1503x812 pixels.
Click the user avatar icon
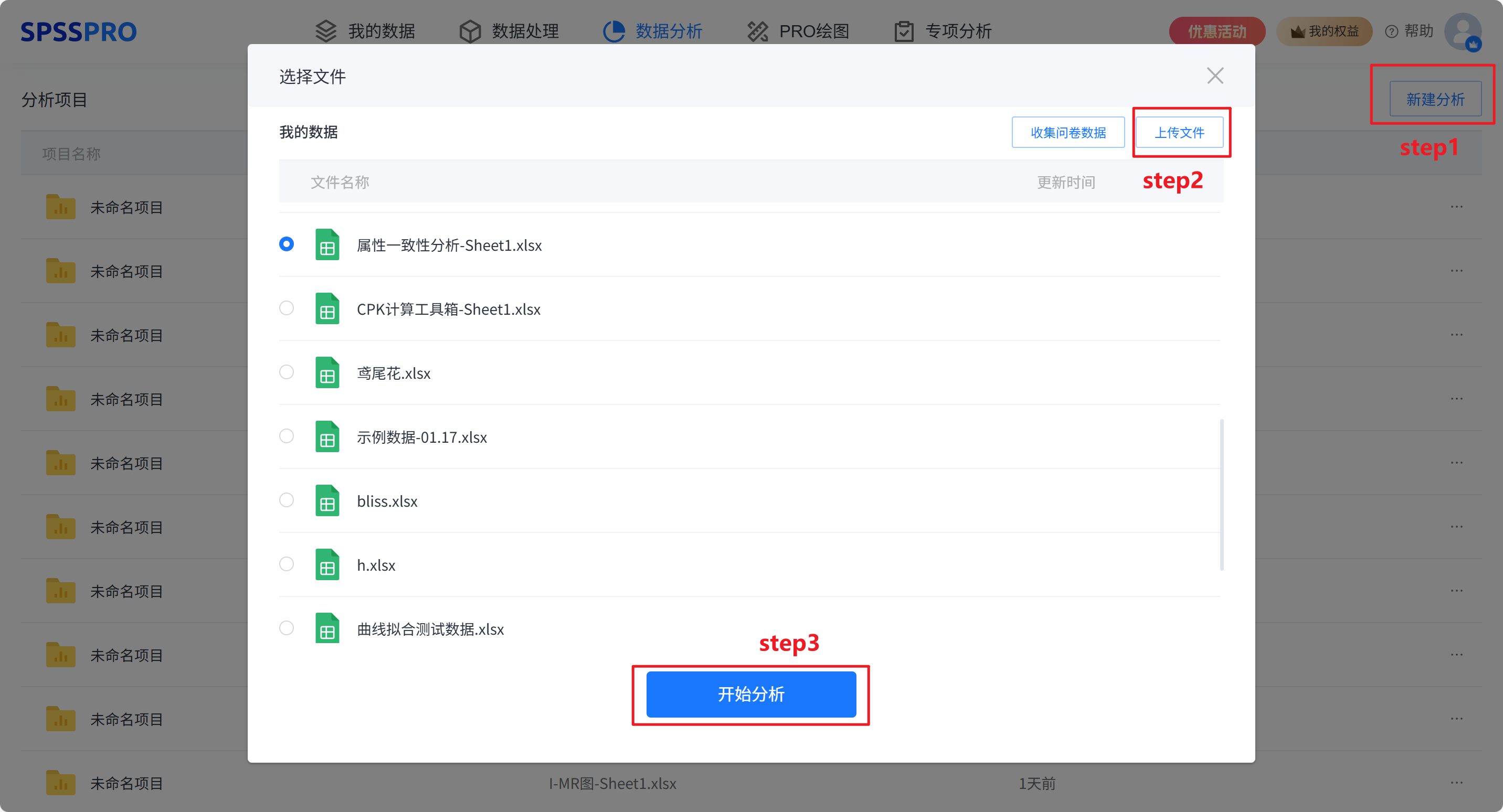[x=1463, y=31]
